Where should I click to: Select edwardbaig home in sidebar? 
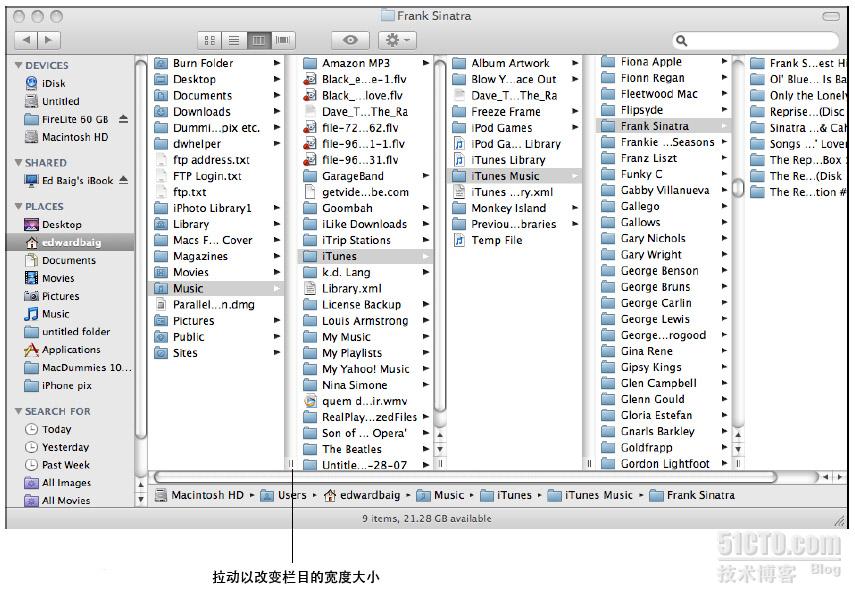pos(70,243)
